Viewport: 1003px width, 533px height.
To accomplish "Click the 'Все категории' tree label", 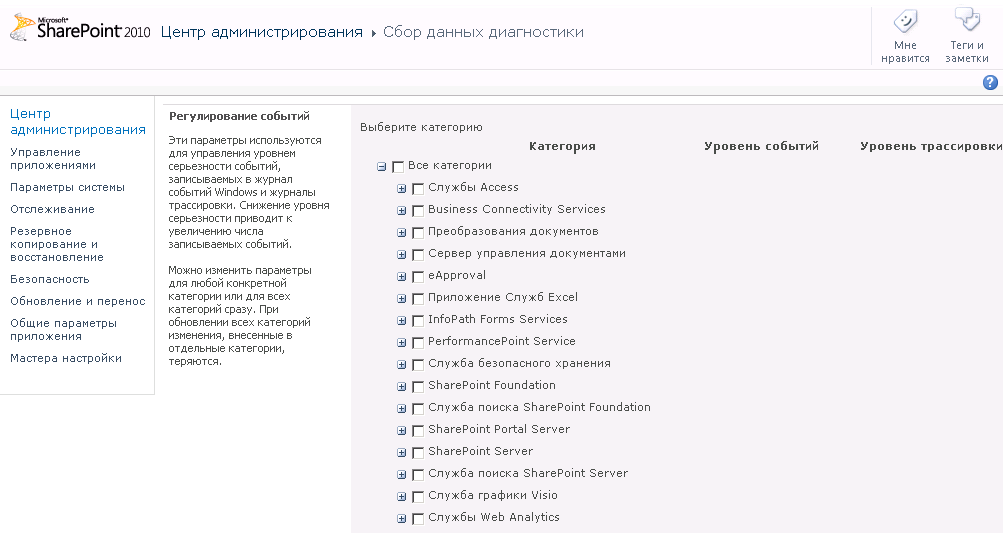I will point(450,166).
